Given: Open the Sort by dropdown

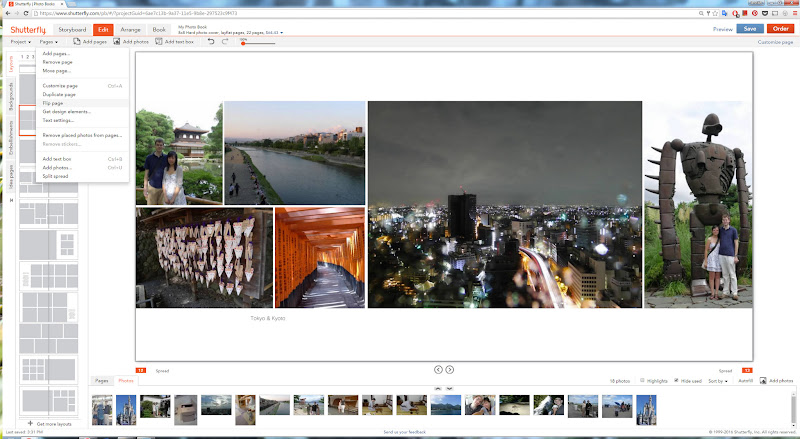Looking at the screenshot, I should (x=717, y=381).
